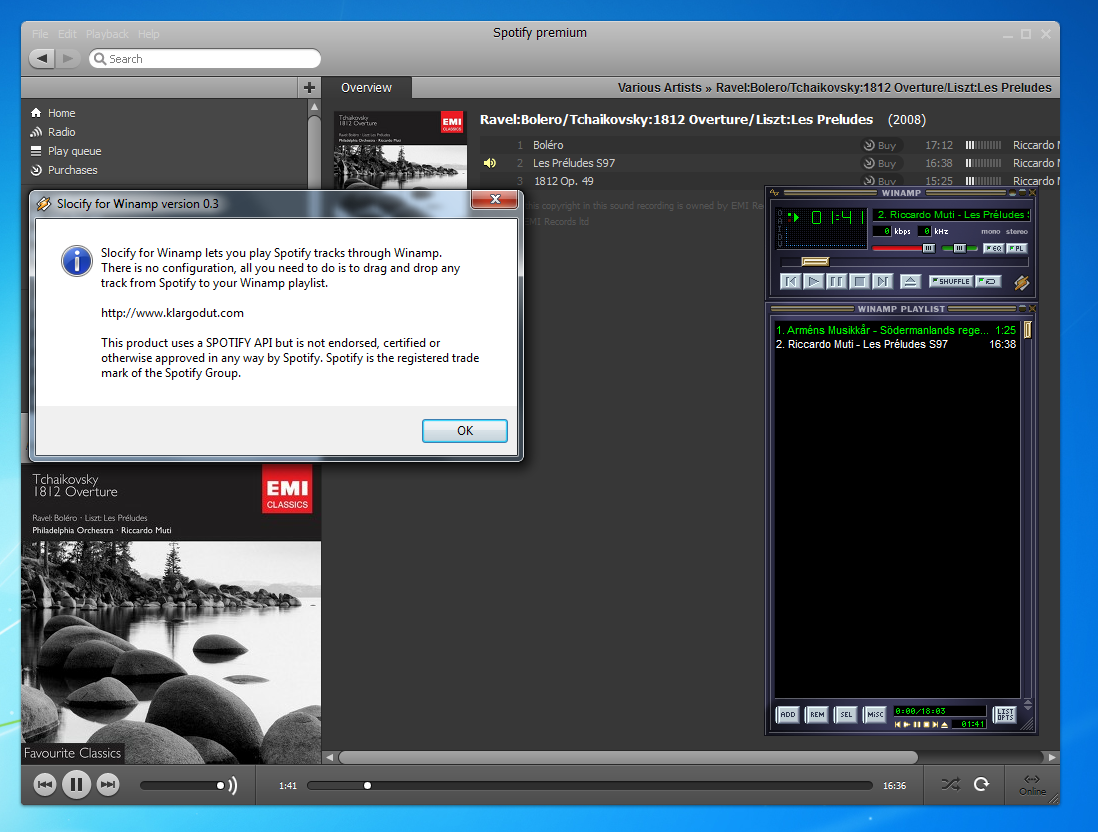Click Spotify's horizontal scrollbar at bottom

click(x=627, y=757)
